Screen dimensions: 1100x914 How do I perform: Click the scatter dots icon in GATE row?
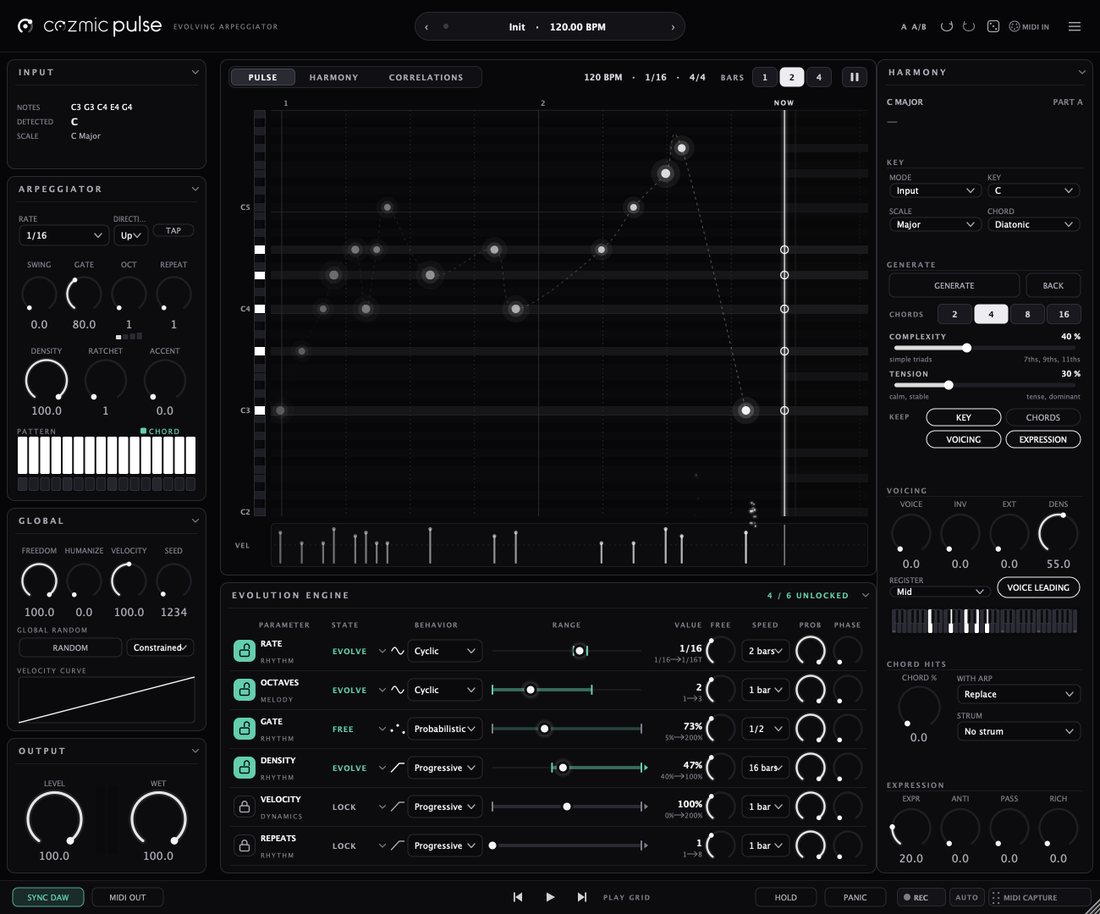397,729
